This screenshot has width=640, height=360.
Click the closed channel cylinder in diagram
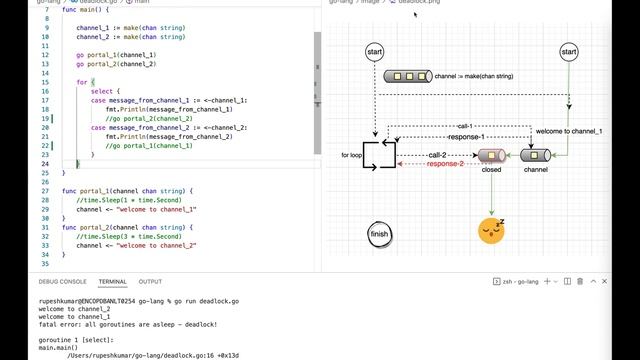pos(491,156)
